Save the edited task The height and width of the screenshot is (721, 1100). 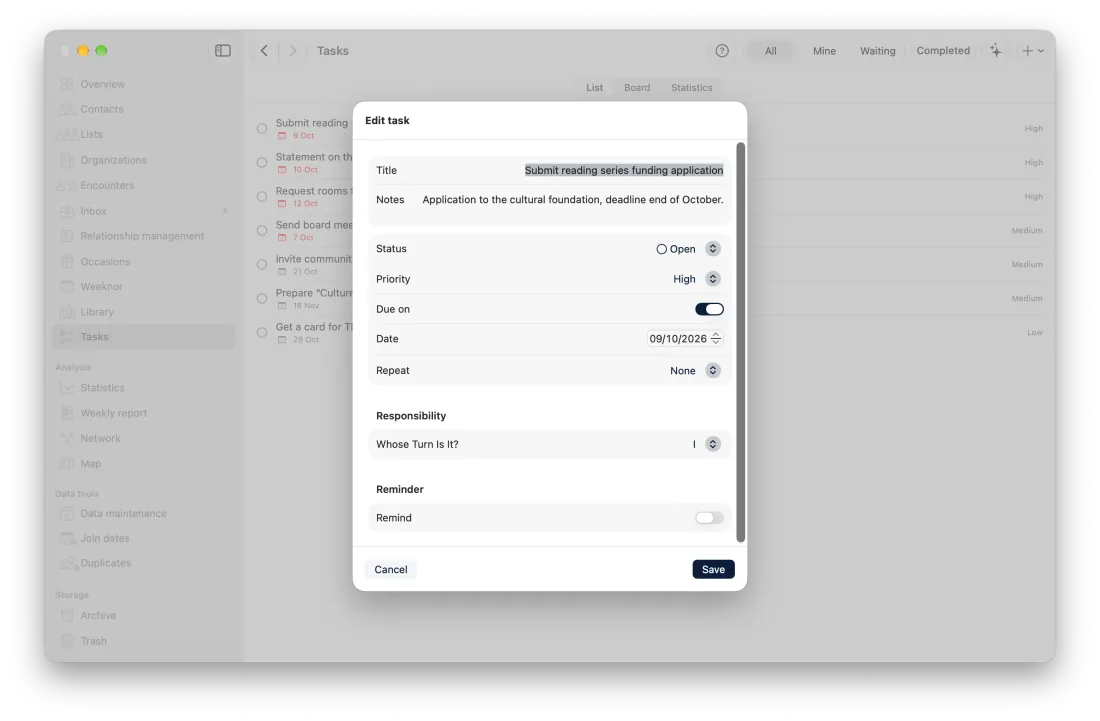click(713, 570)
